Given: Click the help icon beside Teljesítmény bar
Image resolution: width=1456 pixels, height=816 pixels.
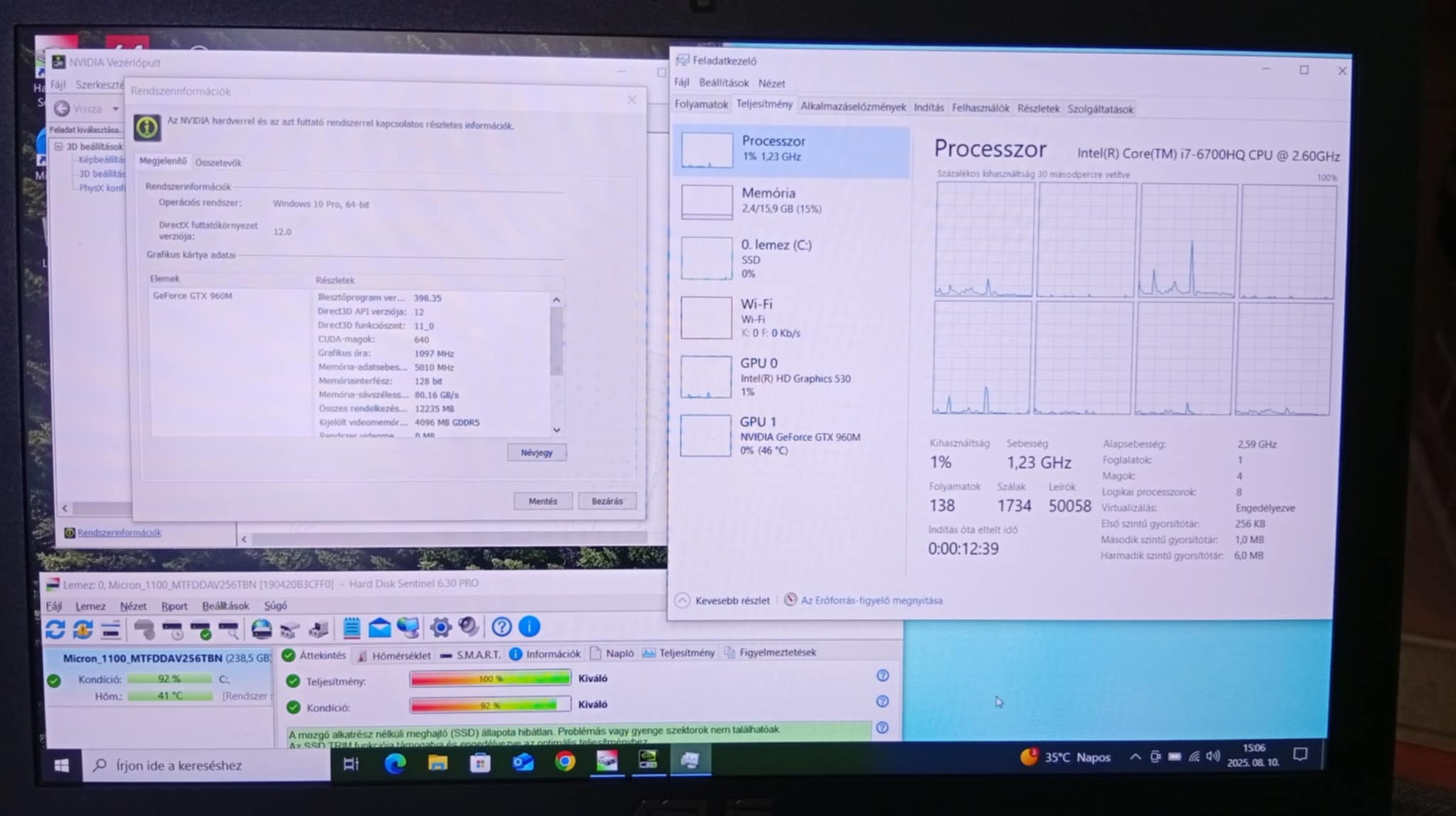Looking at the screenshot, I should click(x=882, y=675).
